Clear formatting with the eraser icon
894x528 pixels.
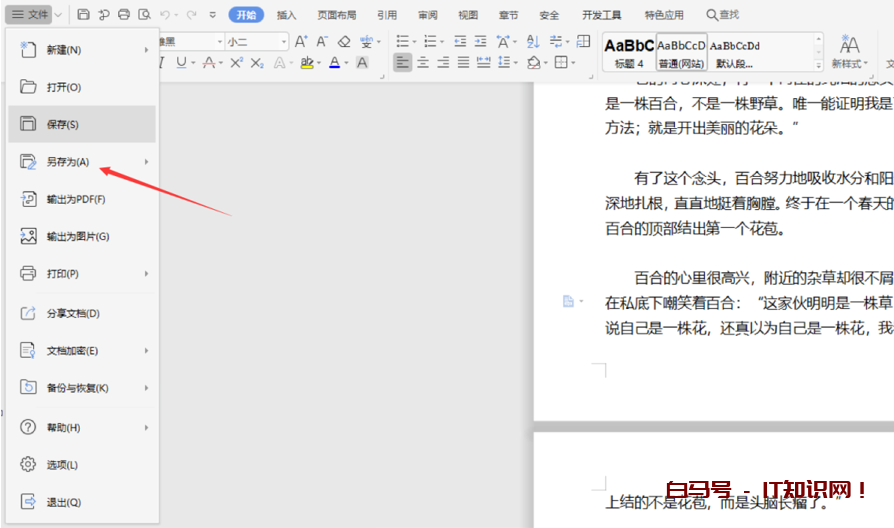344,41
